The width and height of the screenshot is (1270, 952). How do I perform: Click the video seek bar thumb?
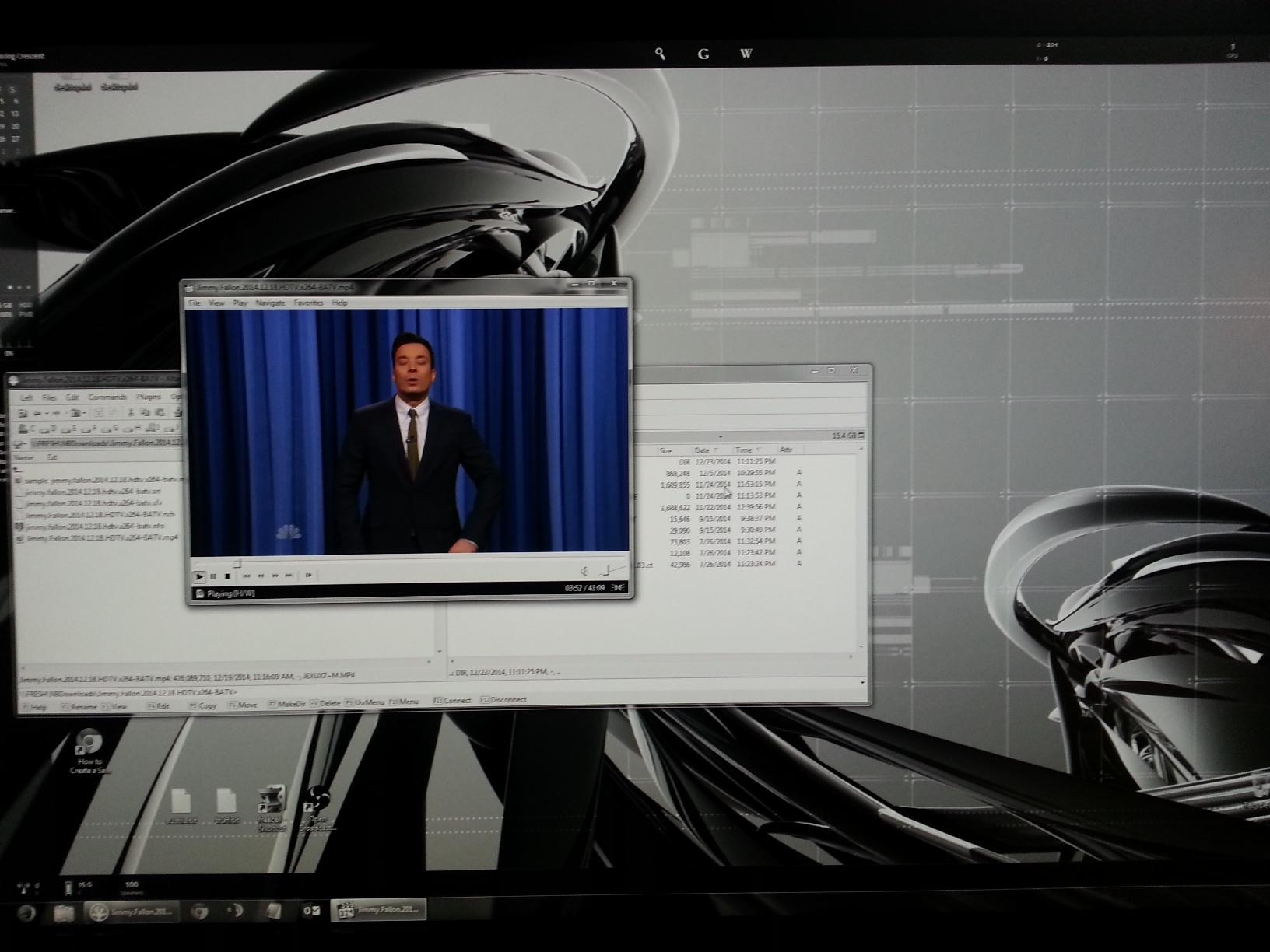pyautogui.click(x=237, y=563)
